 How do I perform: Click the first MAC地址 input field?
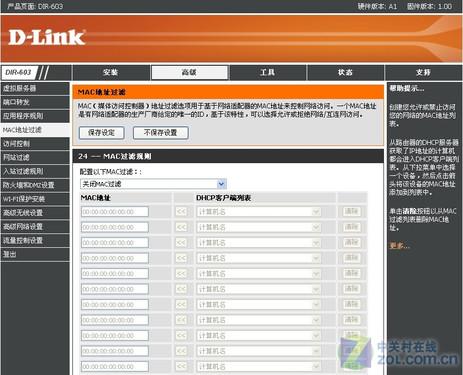pos(115,212)
